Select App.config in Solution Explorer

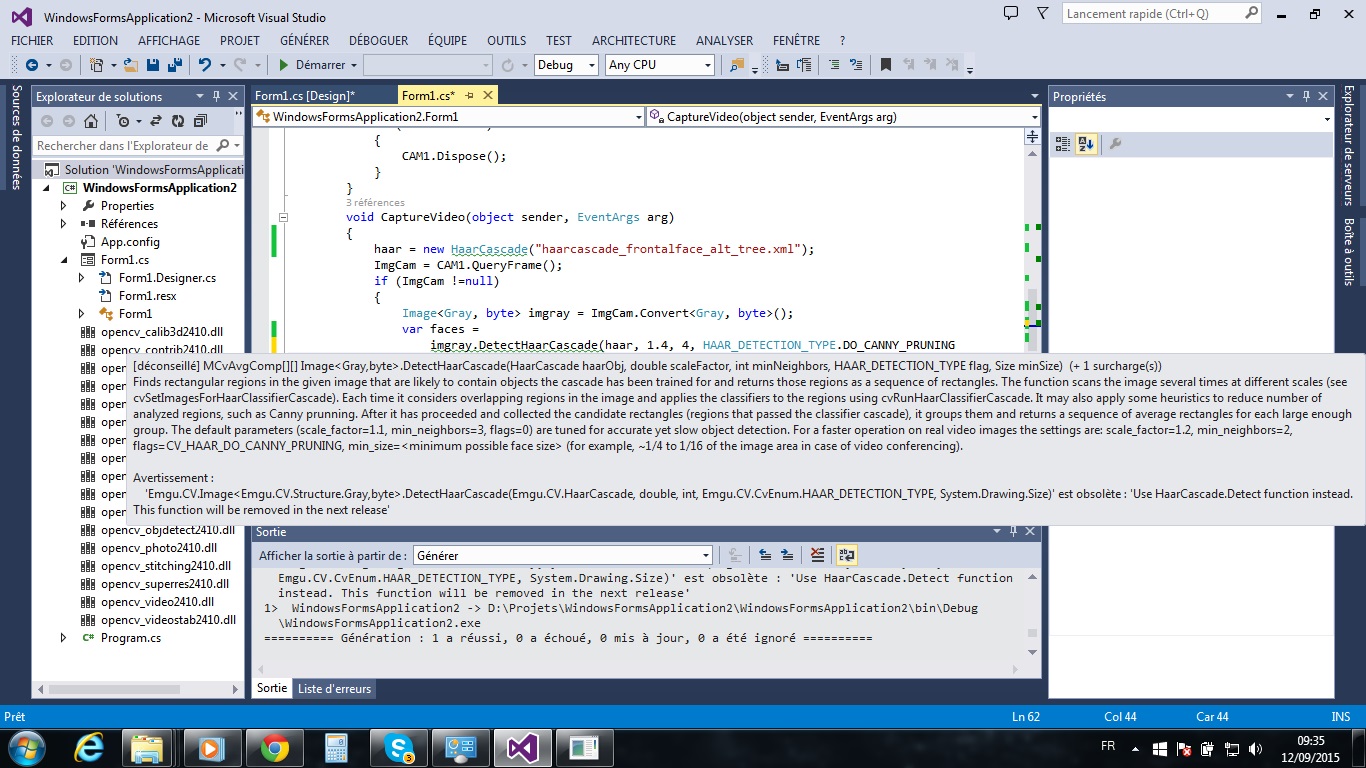(x=130, y=242)
